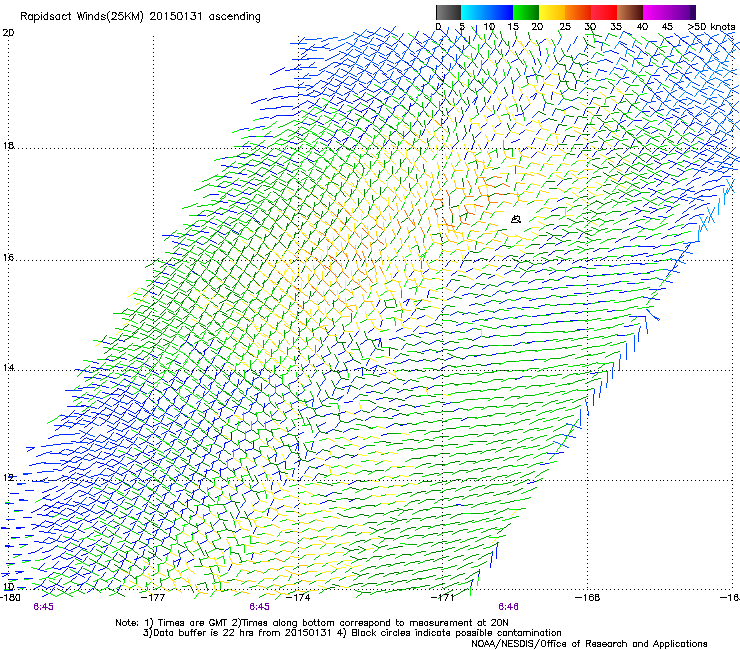Click the longitude axis label '-177'
The image size is (740, 650).
153,597
